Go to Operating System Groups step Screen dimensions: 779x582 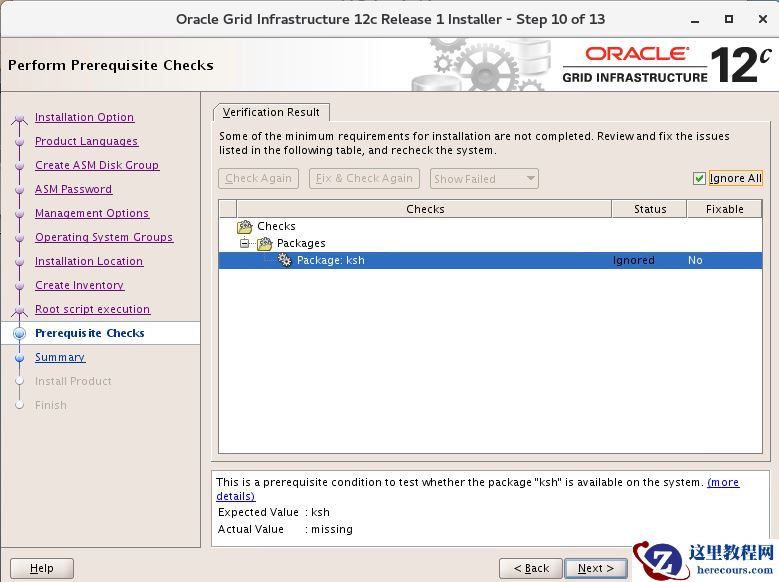tap(104, 237)
